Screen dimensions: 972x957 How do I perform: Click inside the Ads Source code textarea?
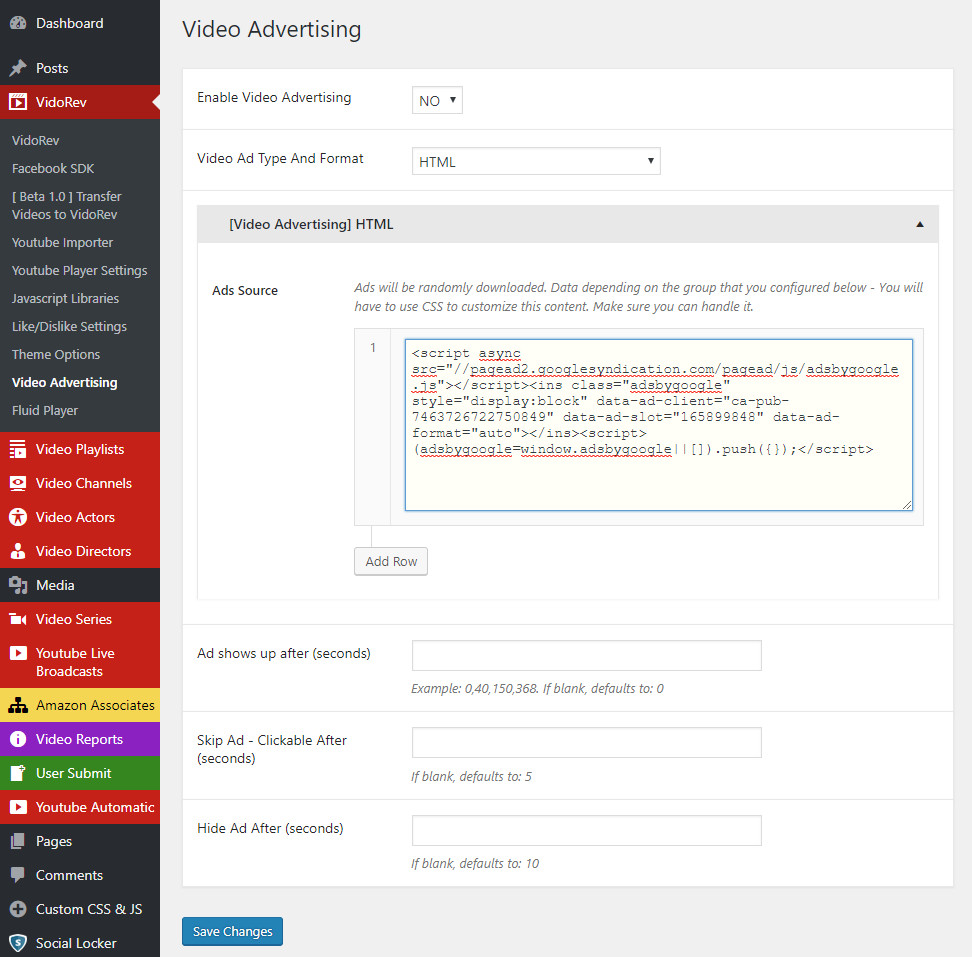(658, 480)
